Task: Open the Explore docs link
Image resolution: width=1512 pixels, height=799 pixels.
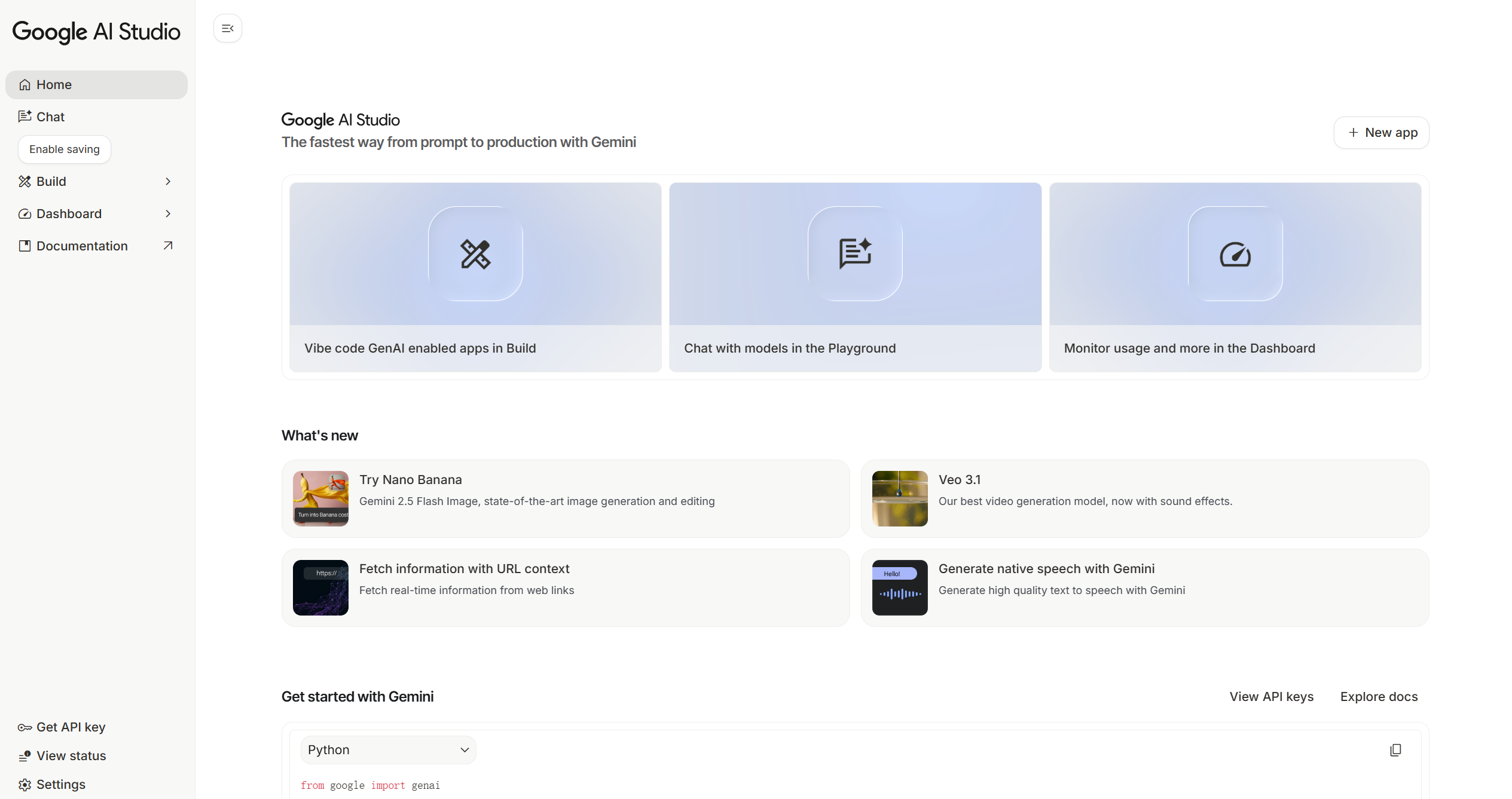Action: pyautogui.click(x=1379, y=697)
